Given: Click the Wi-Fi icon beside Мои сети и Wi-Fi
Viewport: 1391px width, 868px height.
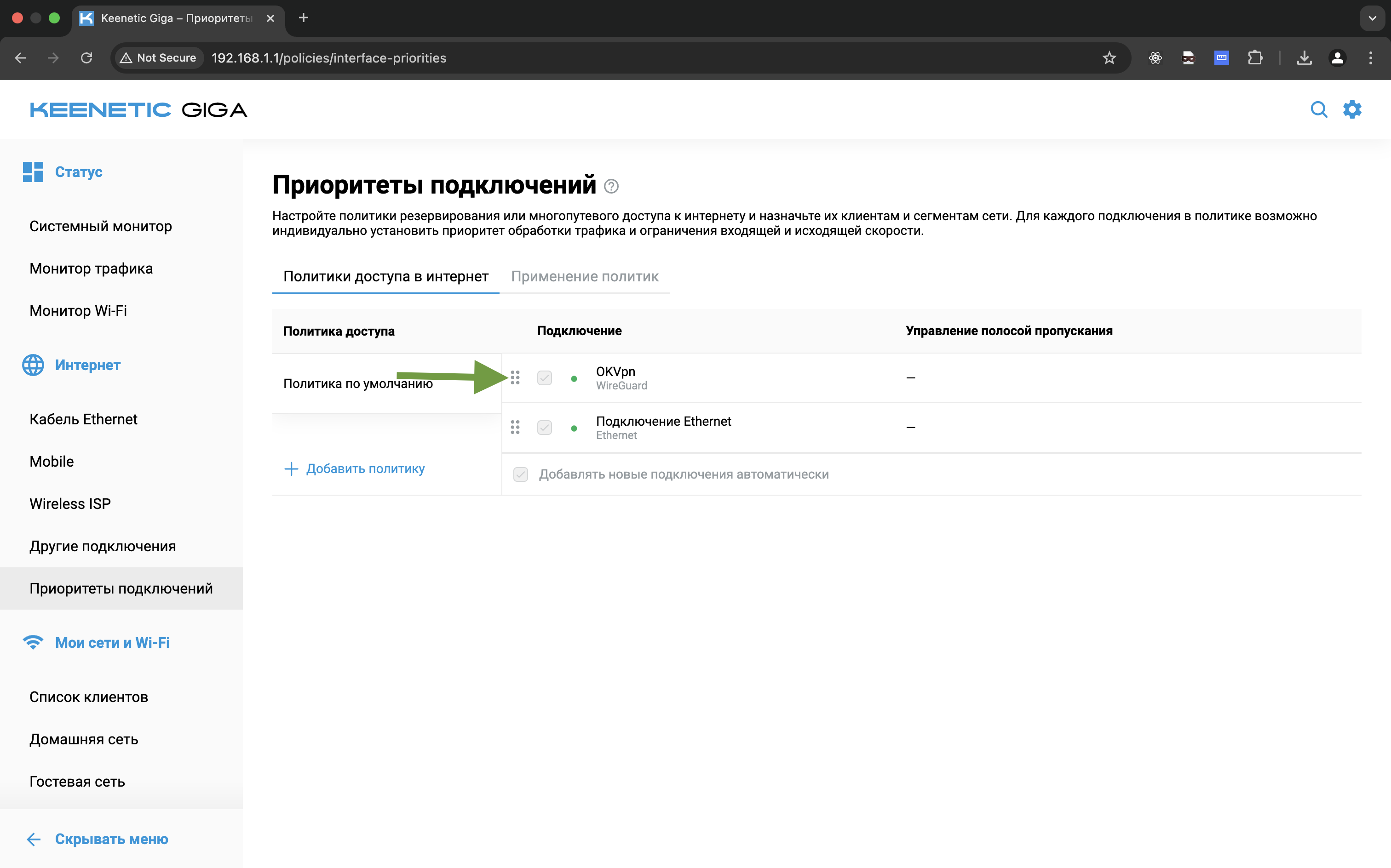Looking at the screenshot, I should click(33, 642).
